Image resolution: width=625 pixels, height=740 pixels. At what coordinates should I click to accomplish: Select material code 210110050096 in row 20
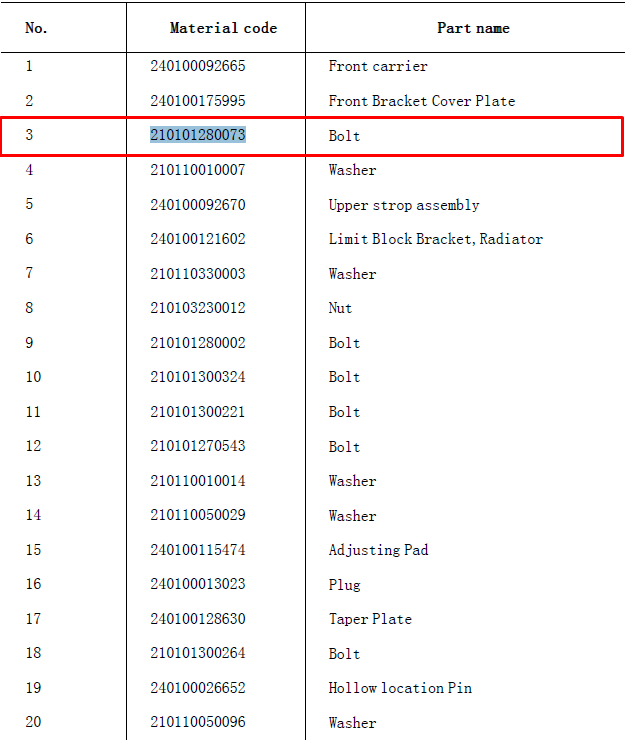click(x=198, y=722)
